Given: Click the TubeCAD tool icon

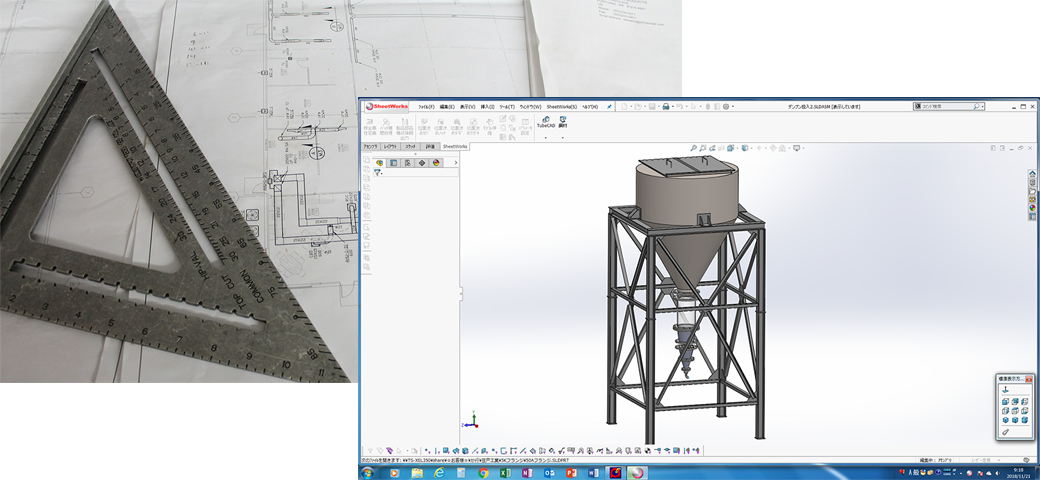Looking at the screenshot, I should click(545, 120).
